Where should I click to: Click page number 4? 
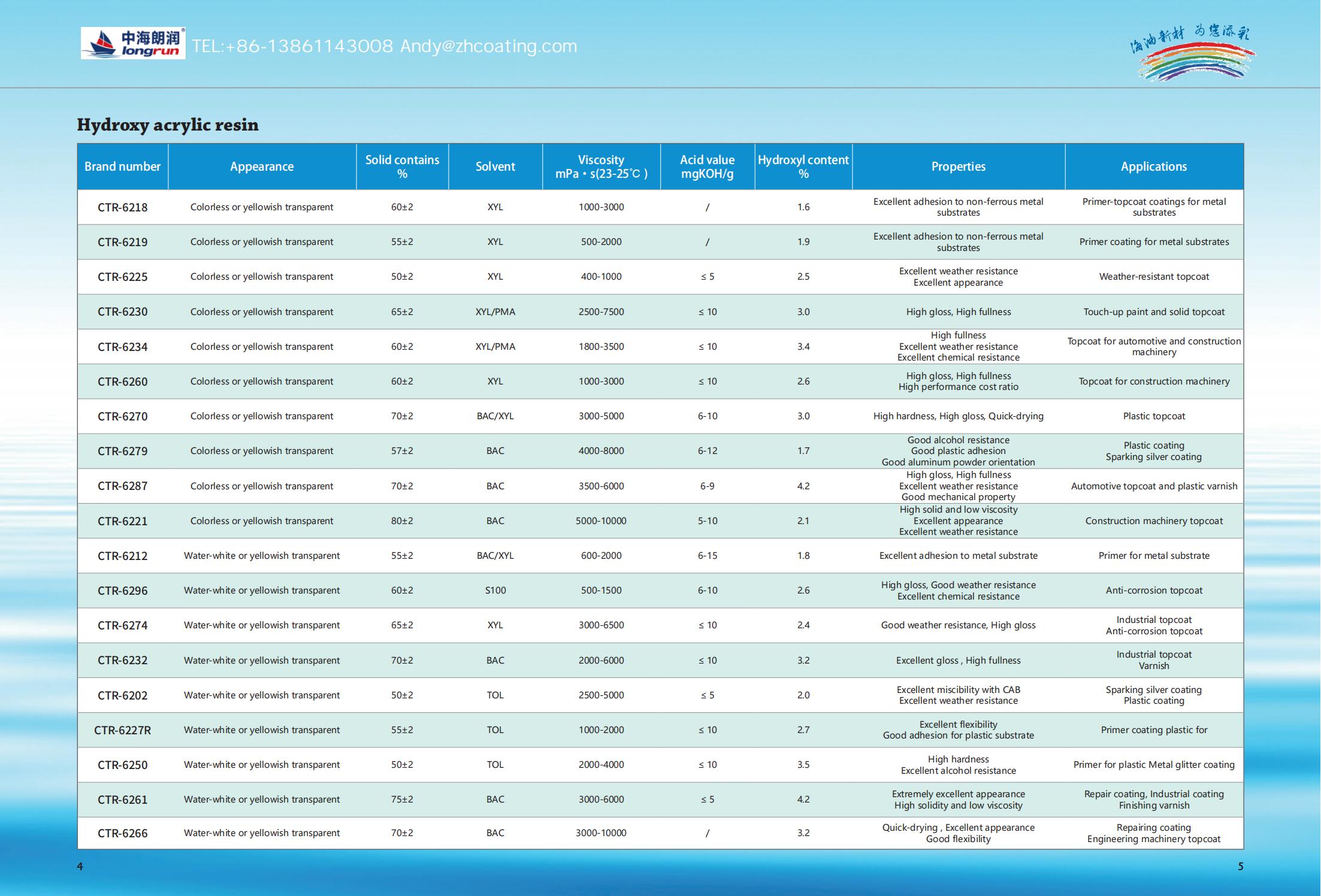tap(80, 867)
